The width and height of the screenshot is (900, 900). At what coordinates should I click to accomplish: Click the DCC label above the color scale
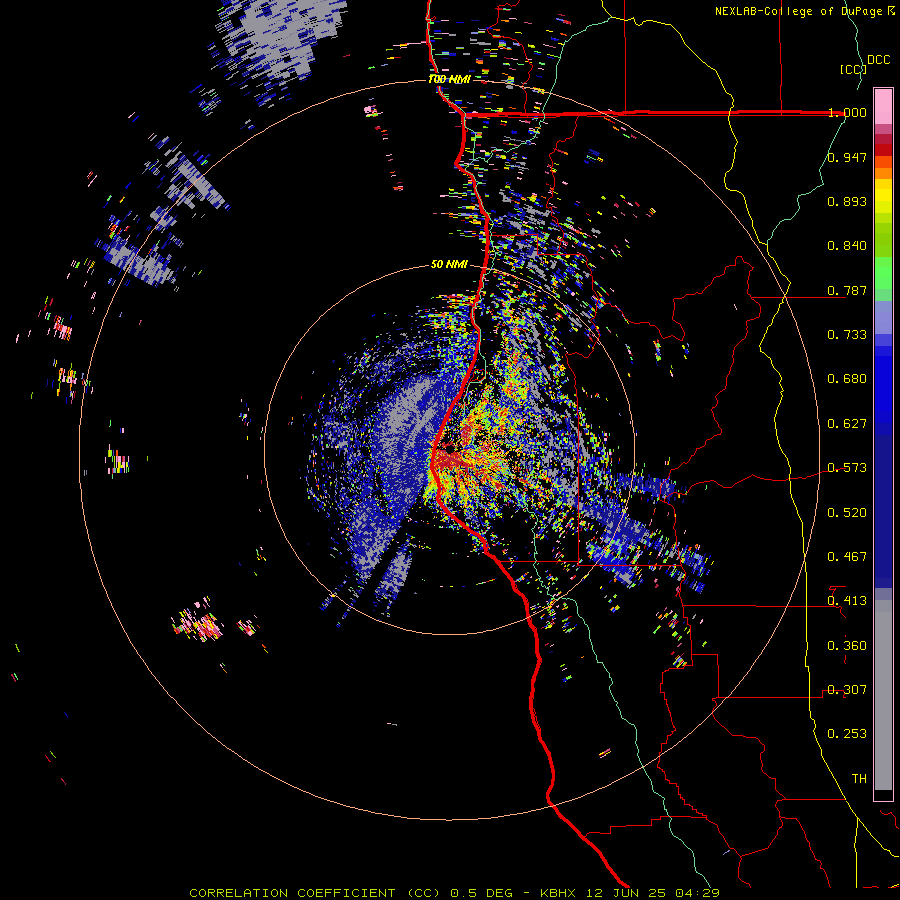(878, 60)
